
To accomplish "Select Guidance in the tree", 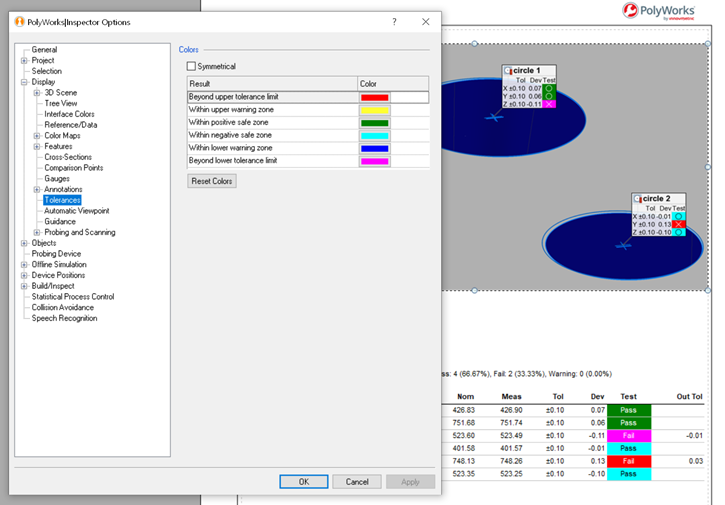I will point(60,222).
